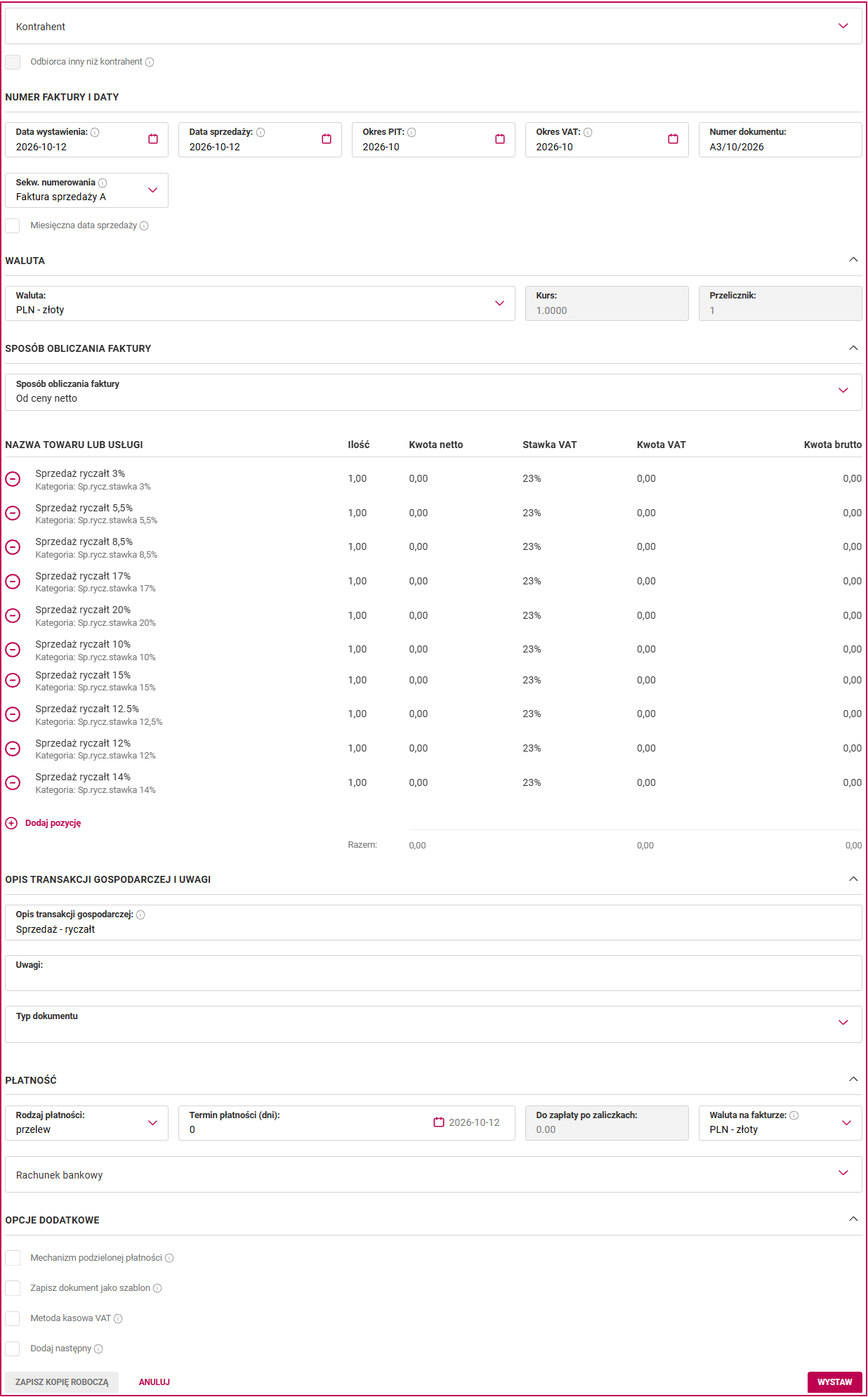The height and width of the screenshot is (1397, 868).
Task: Open the Okres VAT calendar picker
Action: click(x=673, y=139)
